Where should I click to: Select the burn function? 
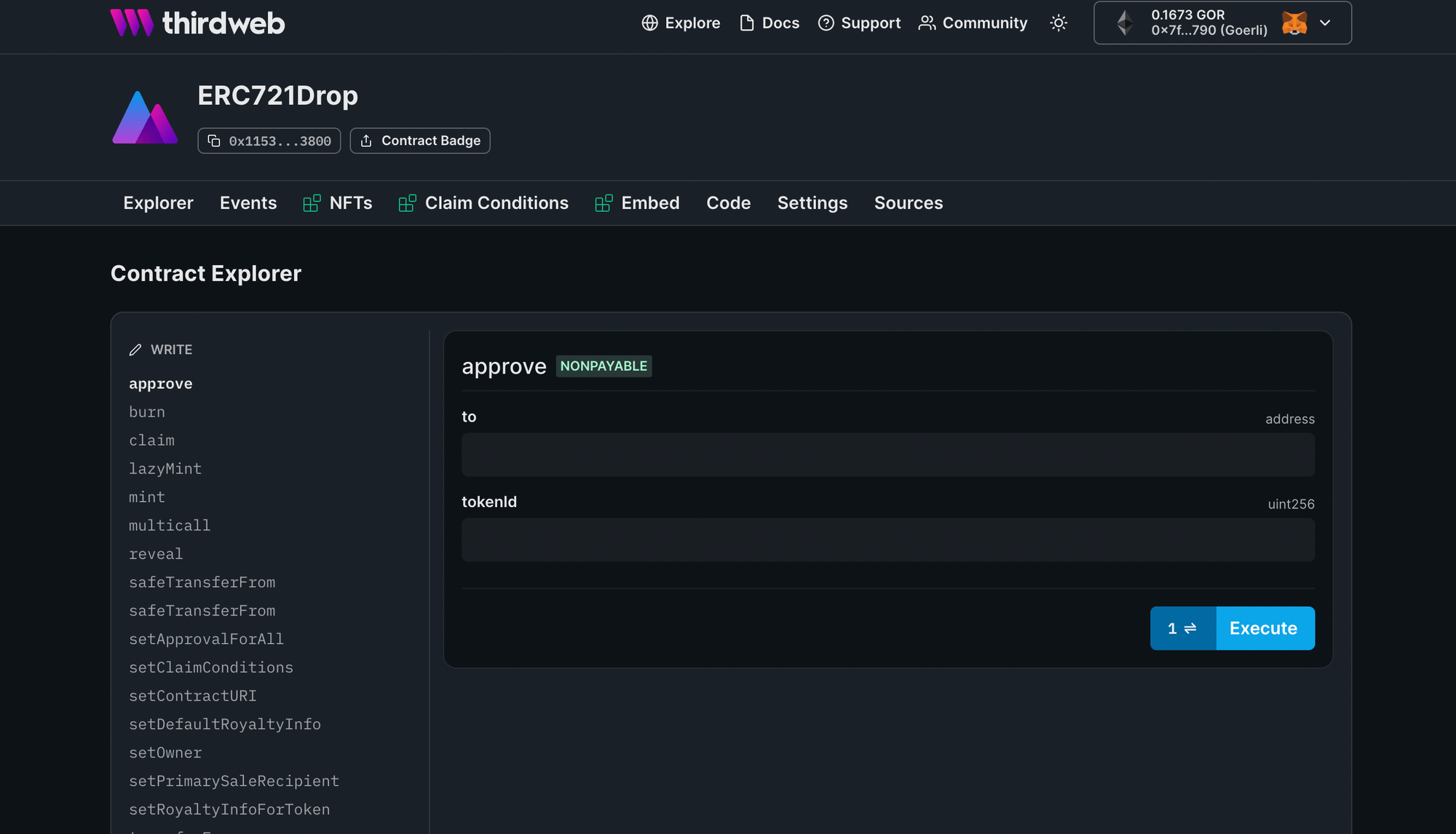(147, 412)
